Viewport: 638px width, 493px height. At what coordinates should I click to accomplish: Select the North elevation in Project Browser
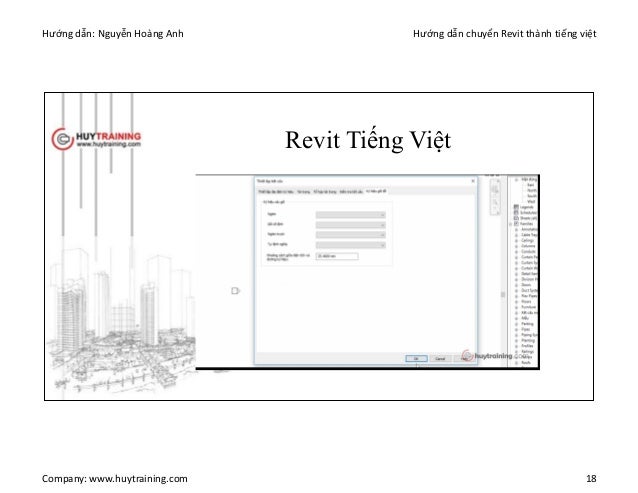pyautogui.click(x=532, y=190)
